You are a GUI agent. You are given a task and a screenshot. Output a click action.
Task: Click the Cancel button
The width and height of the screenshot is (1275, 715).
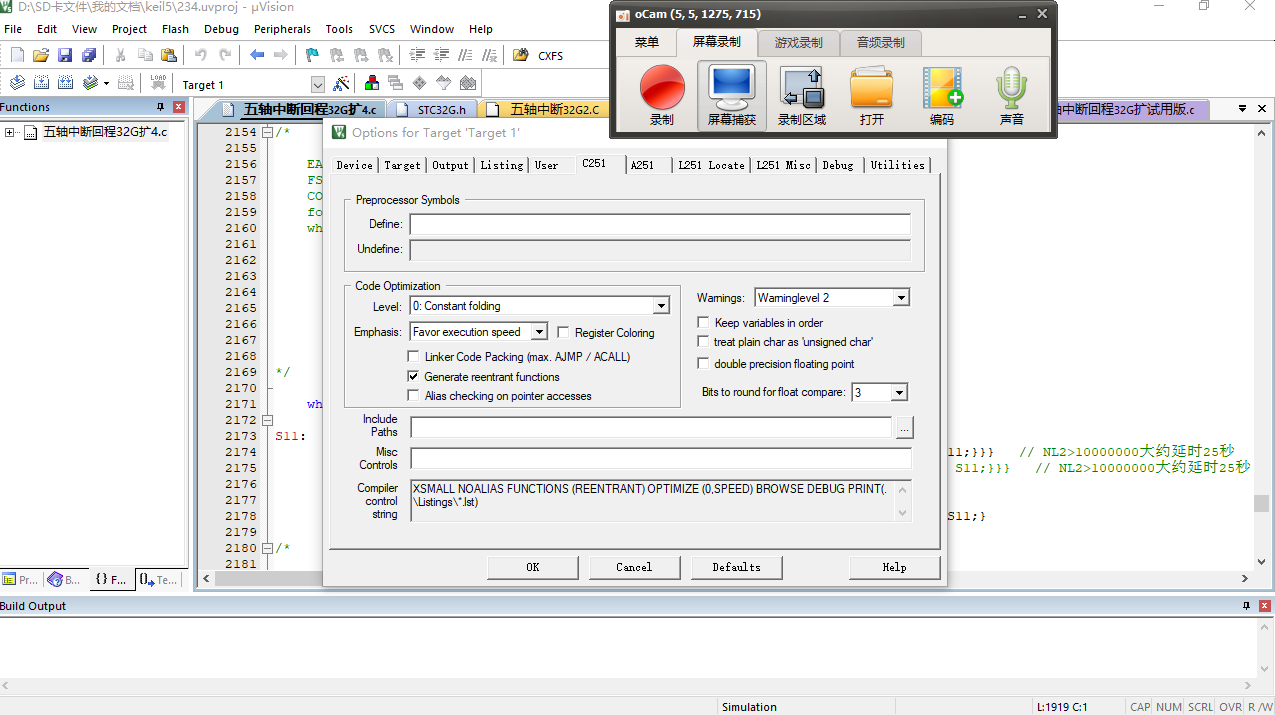point(634,567)
